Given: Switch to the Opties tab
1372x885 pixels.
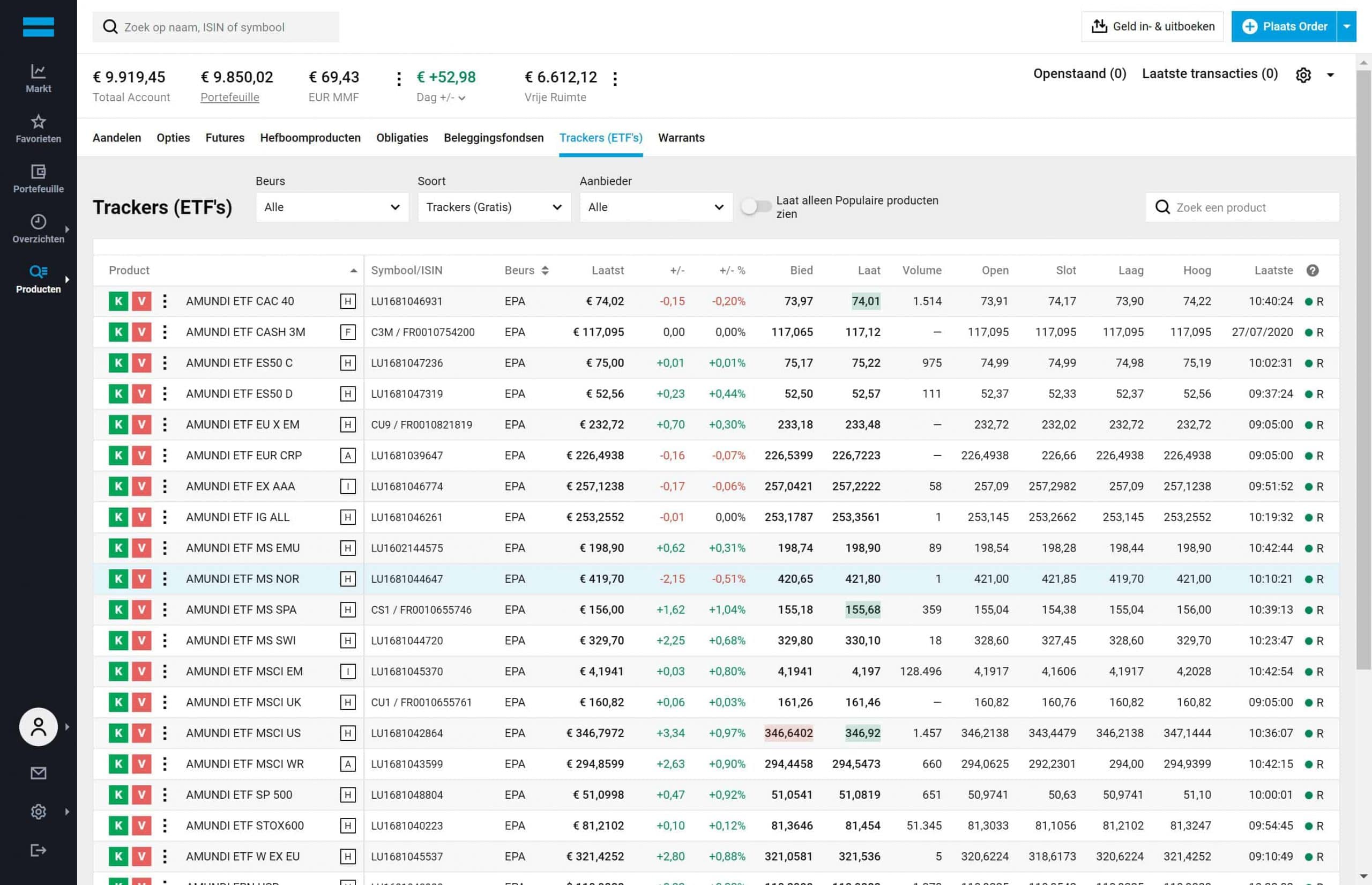Looking at the screenshot, I should 173,137.
